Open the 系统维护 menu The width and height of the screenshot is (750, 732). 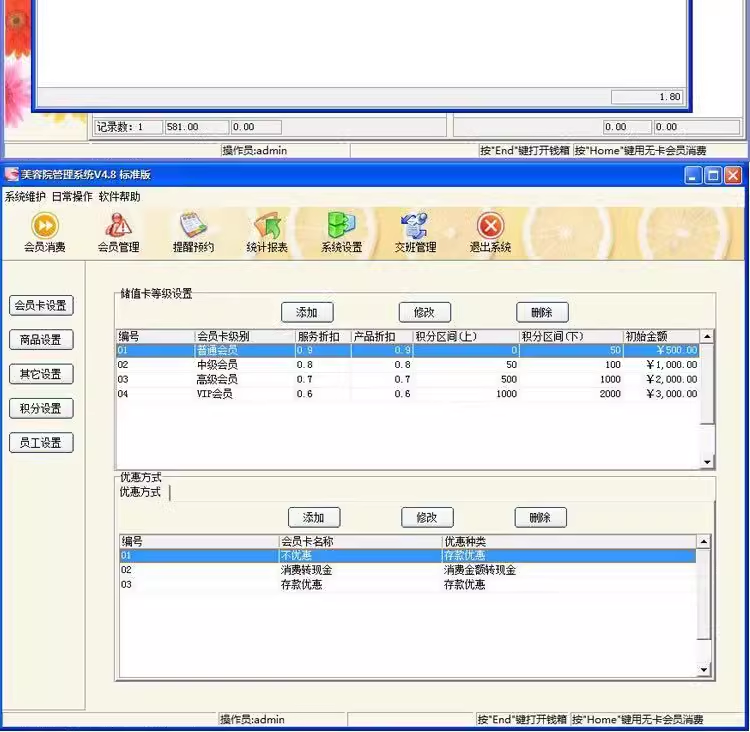(25, 197)
